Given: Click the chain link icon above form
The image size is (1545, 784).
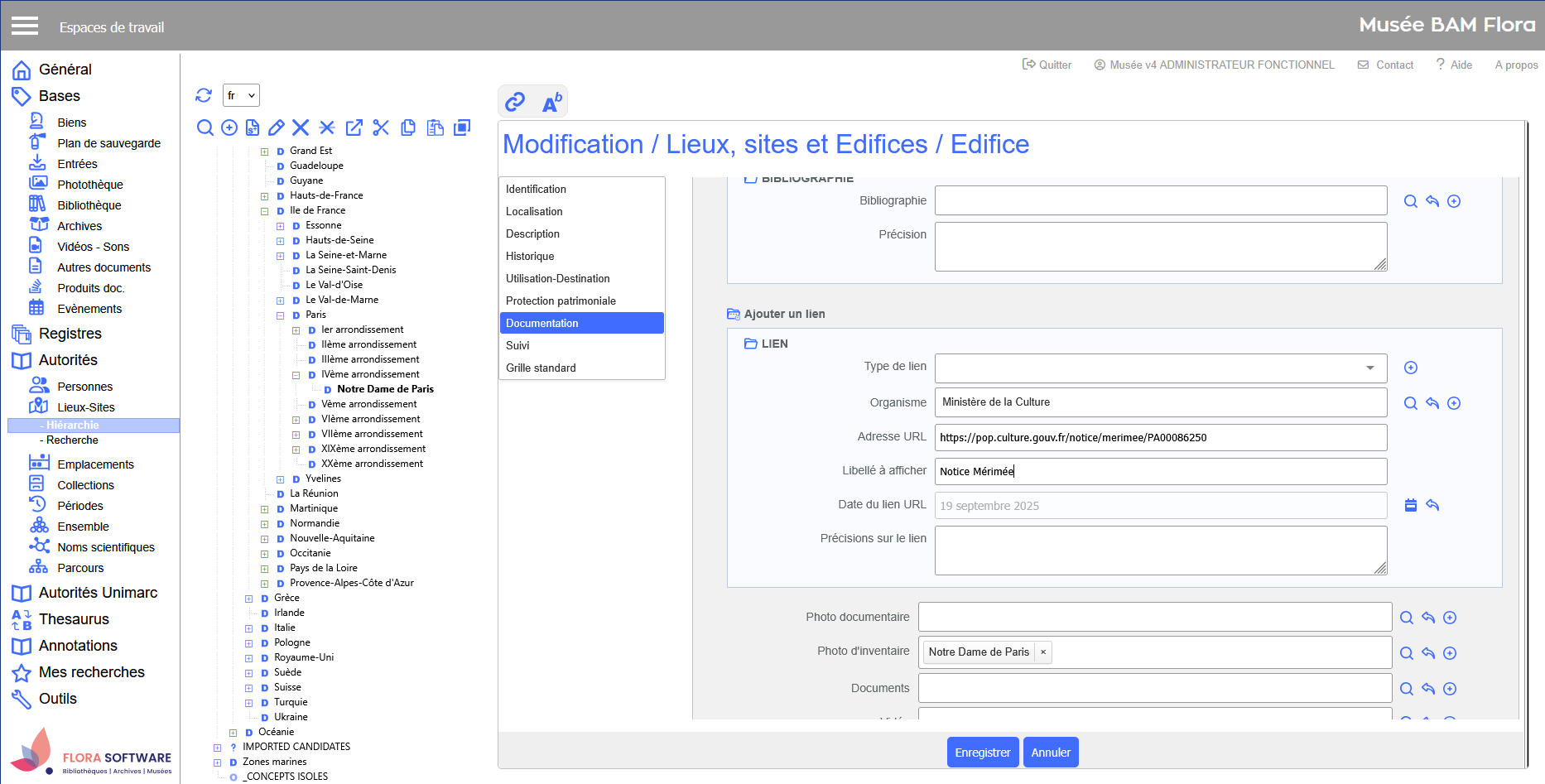Looking at the screenshot, I should (x=515, y=102).
